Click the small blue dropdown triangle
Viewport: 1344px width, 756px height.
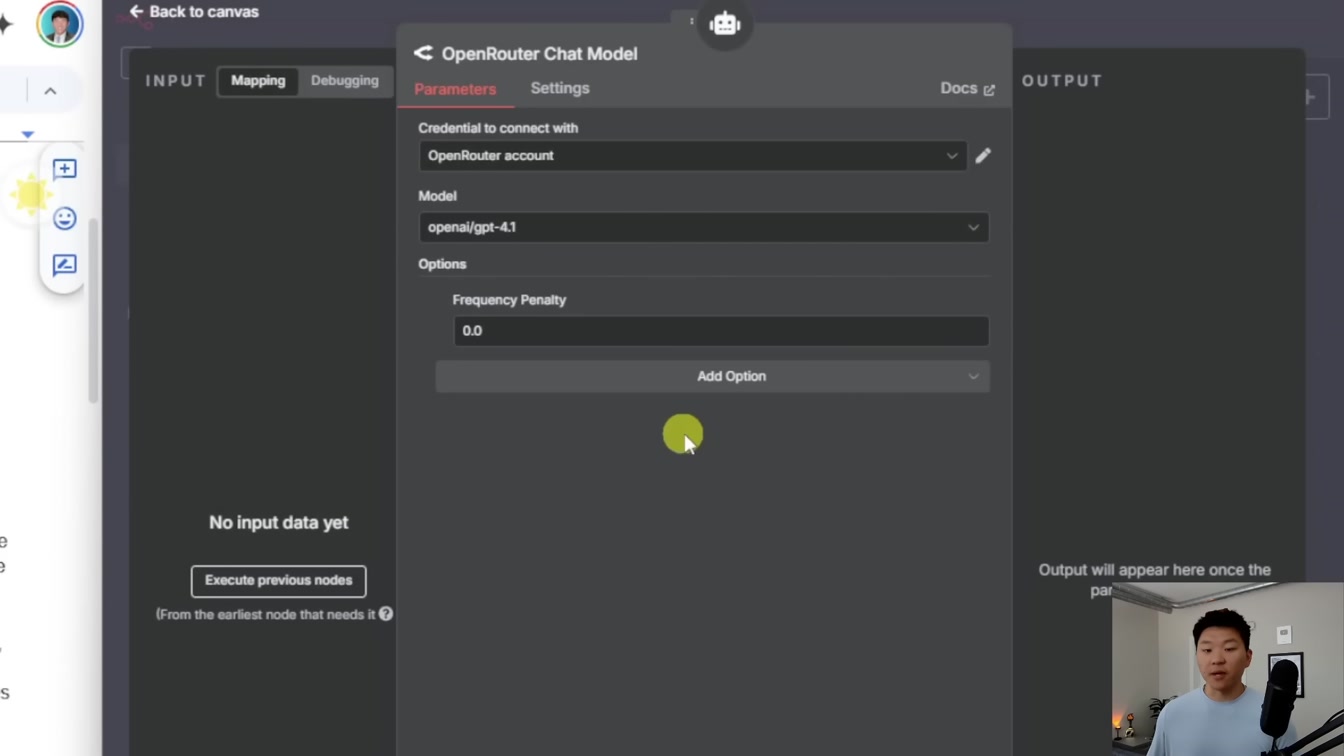pos(28,134)
